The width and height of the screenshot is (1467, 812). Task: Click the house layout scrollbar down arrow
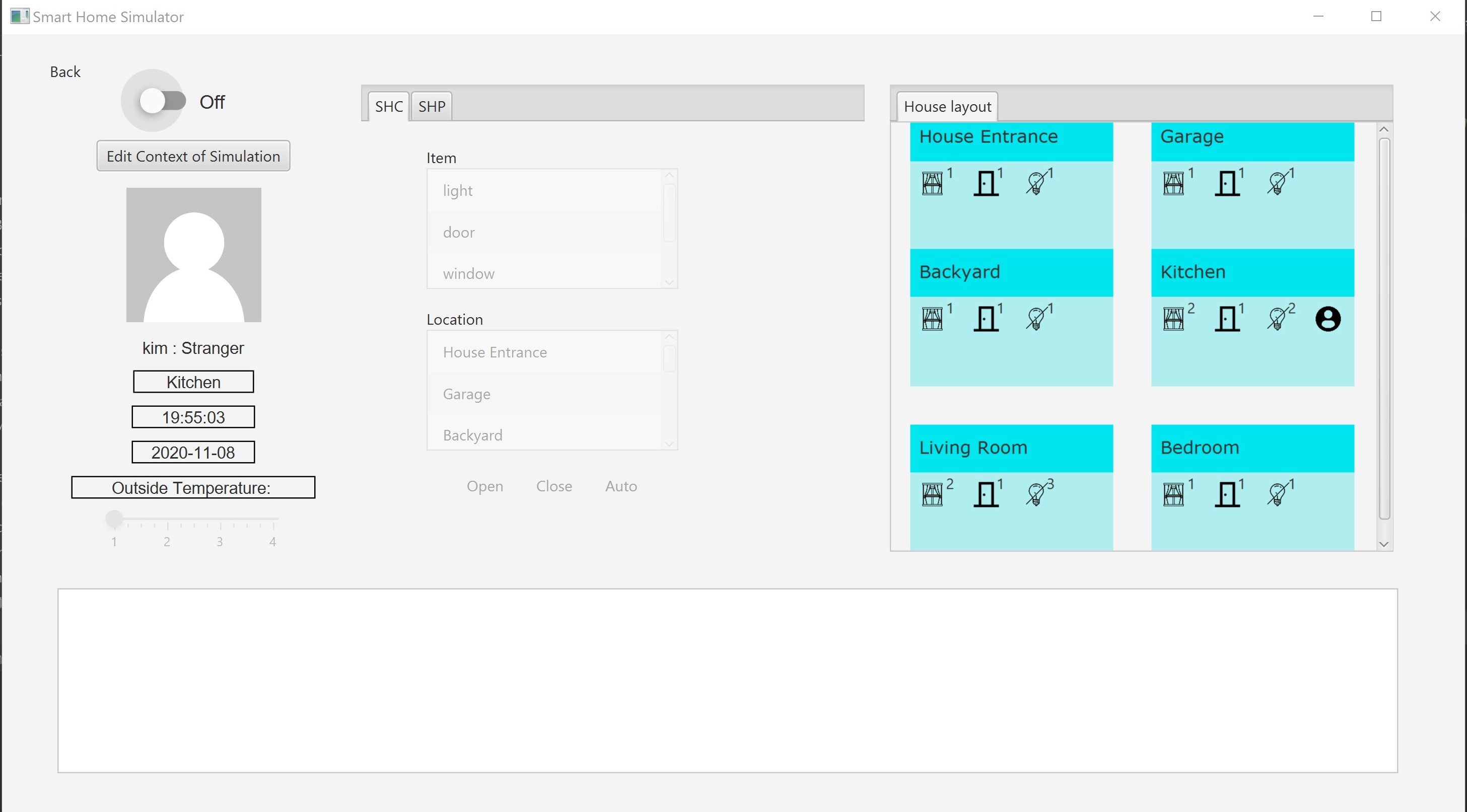coord(1384,544)
